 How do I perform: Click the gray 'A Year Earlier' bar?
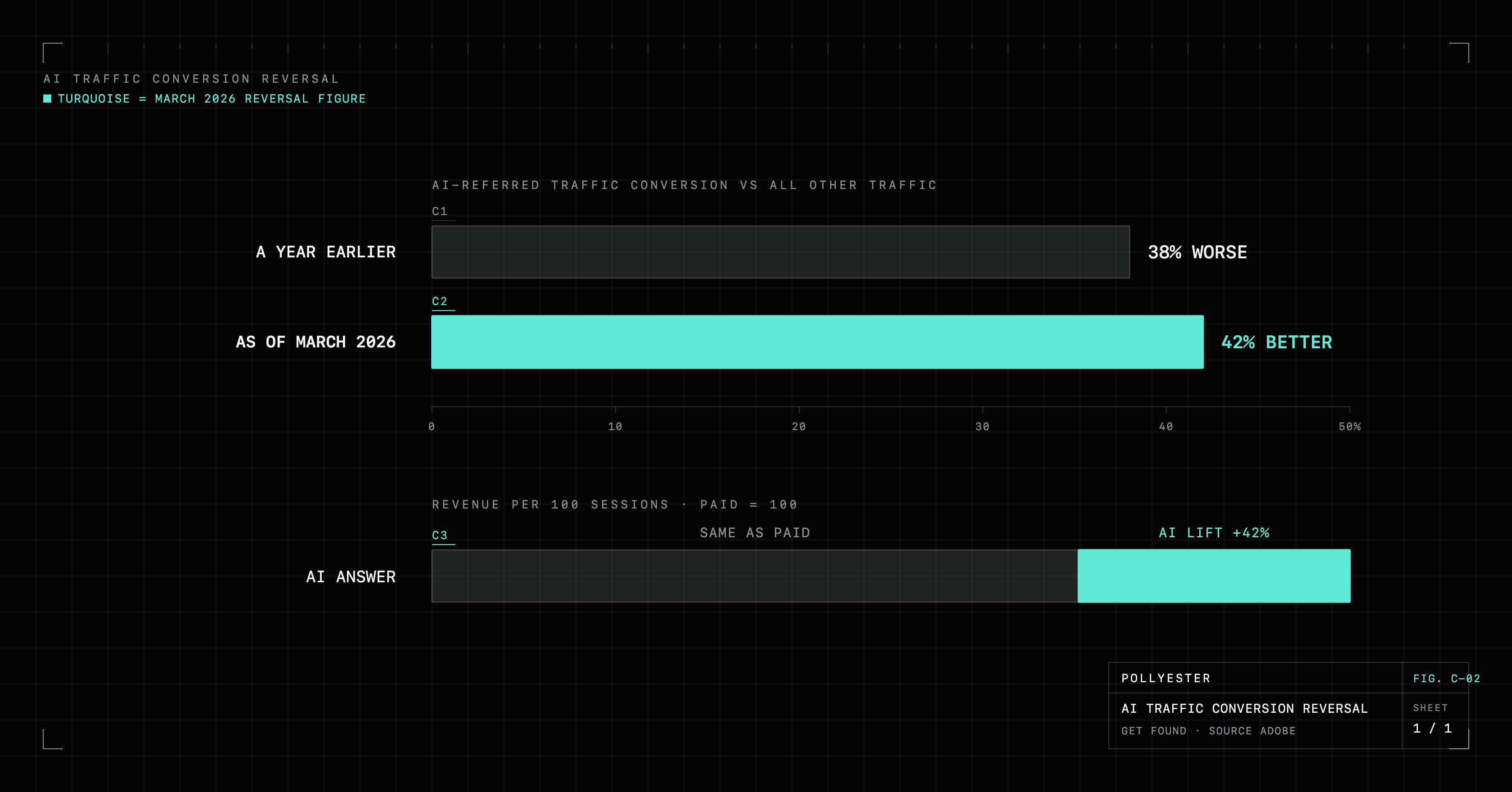[781, 252]
